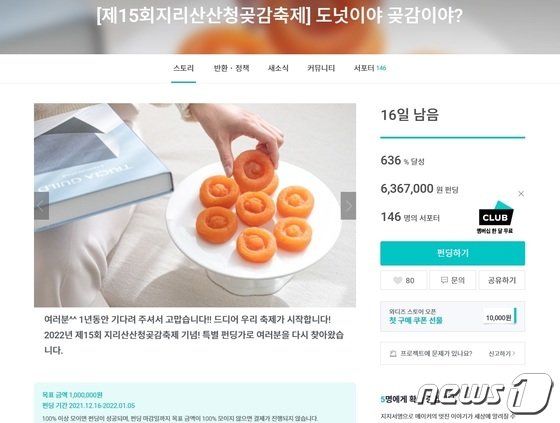Switch to the 반환 · 정책 tab

pyautogui.click(x=231, y=68)
